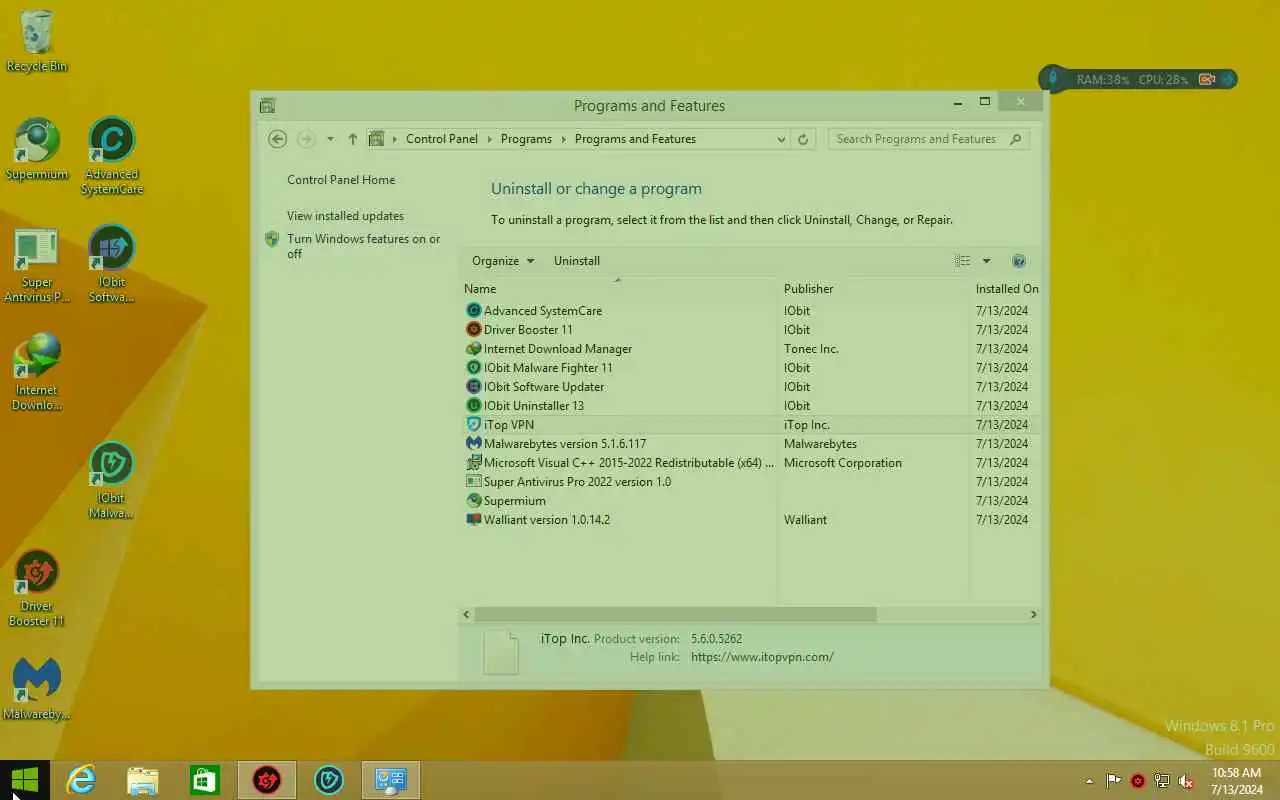Select IObit Malware Fighter 11 entry
Screen dimensions: 1280x800
coord(750,368)
